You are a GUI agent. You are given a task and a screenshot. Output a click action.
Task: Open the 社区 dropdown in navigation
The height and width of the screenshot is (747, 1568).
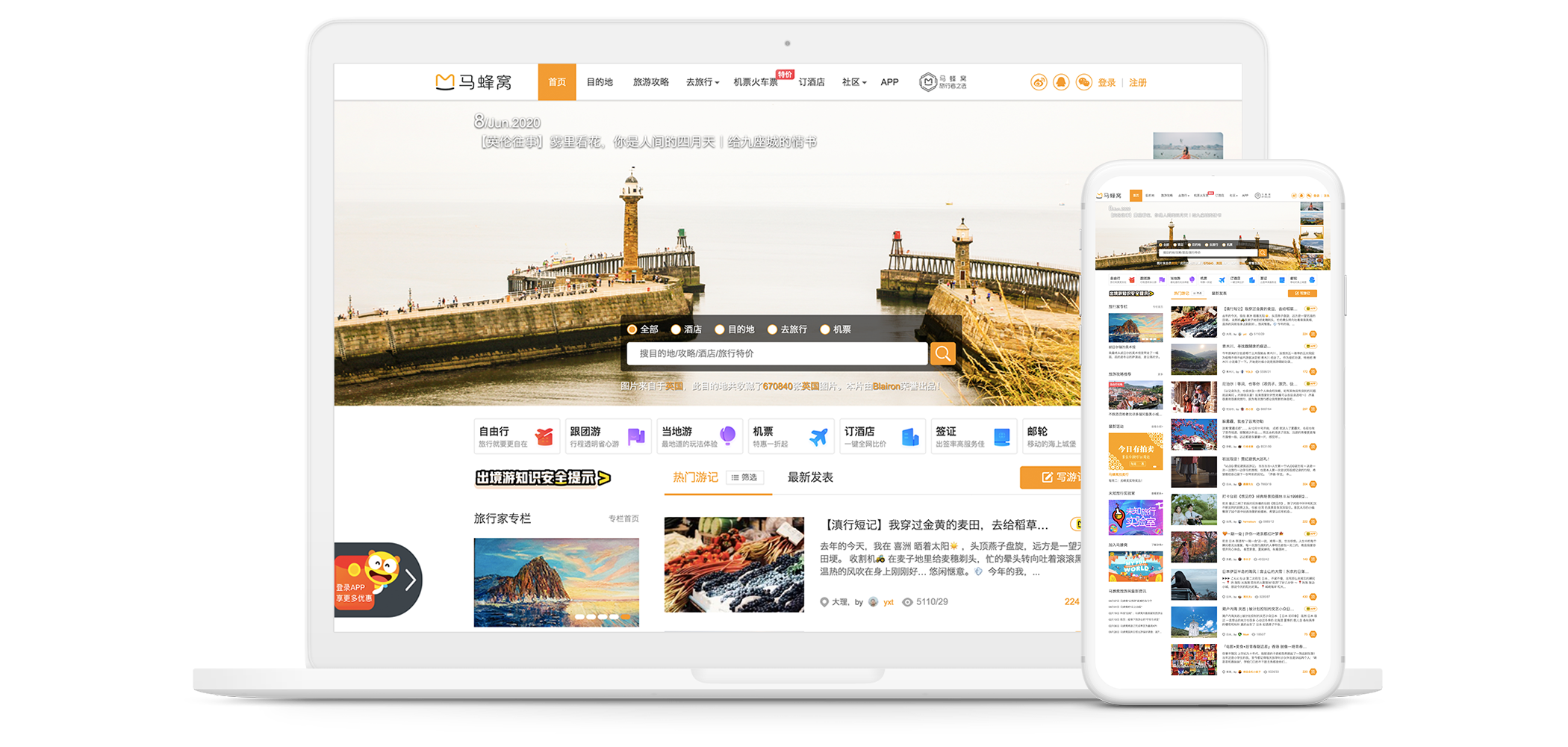pyautogui.click(x=854, y=82)
